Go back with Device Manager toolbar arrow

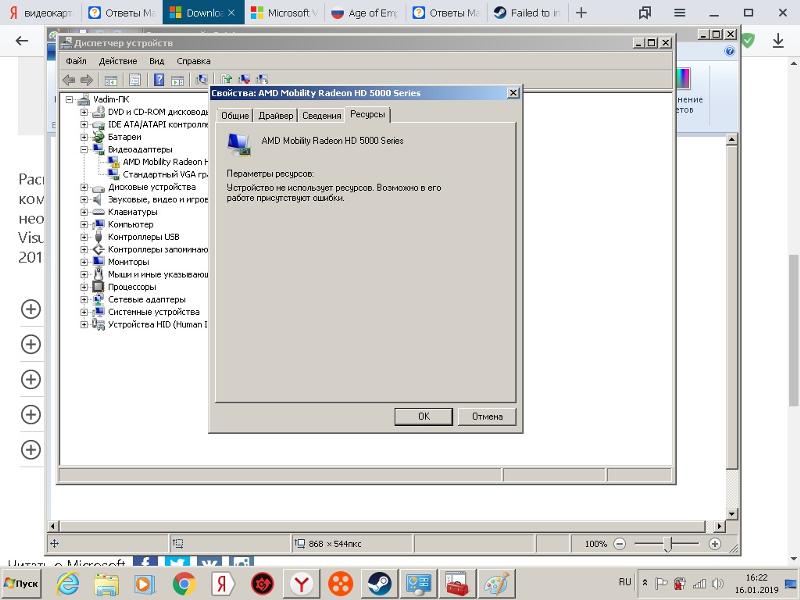[x=68, y=80]
